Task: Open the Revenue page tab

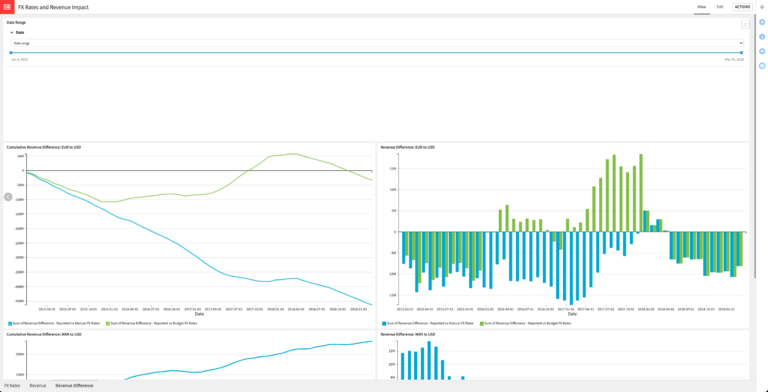Action: point(38,386)
